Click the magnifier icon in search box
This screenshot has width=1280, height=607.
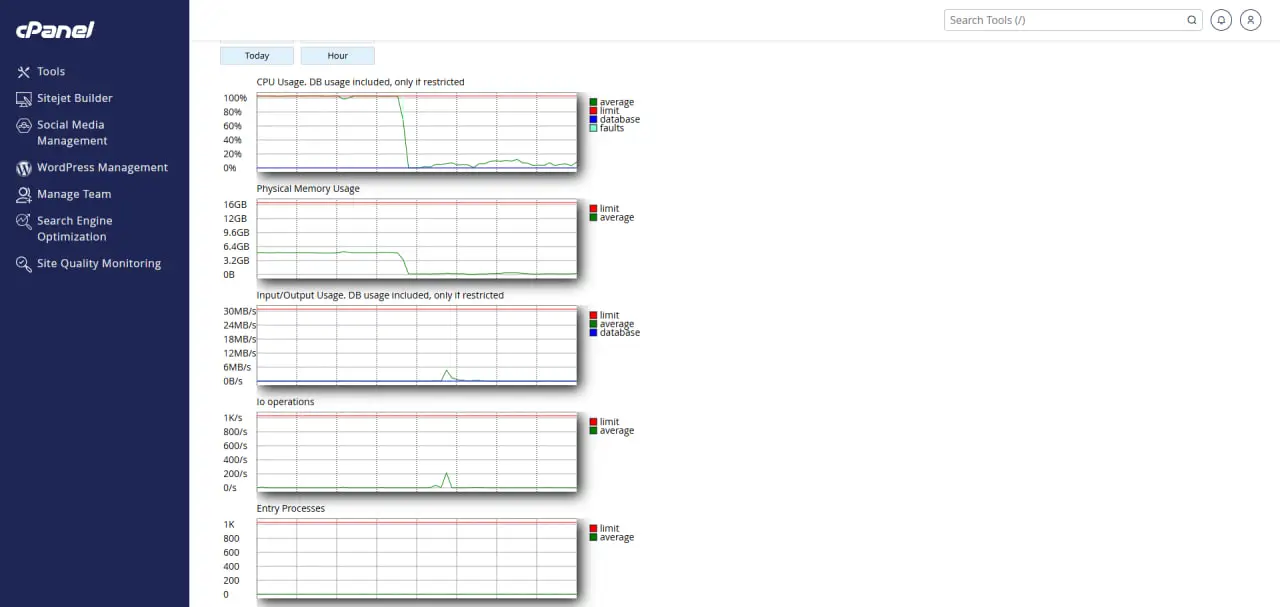click(x=1192, y=20)
